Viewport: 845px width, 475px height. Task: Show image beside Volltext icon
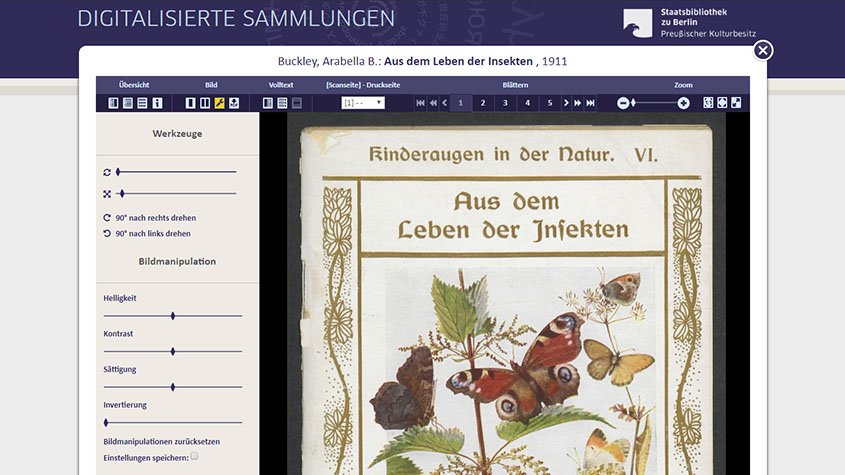(x=268, y=103)
